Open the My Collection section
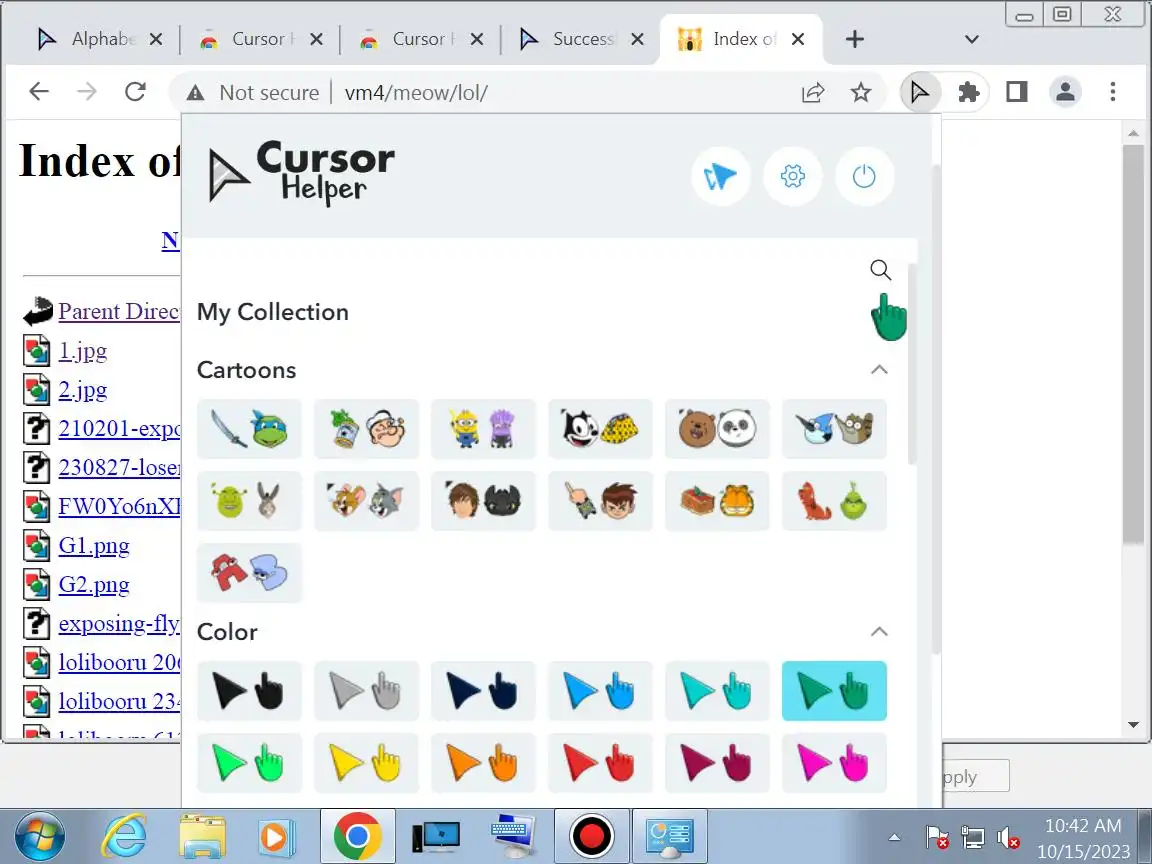 273,312
